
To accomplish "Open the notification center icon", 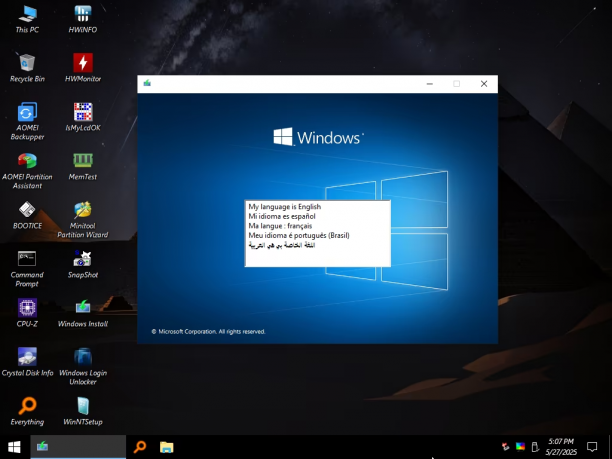I will point(592,447).
